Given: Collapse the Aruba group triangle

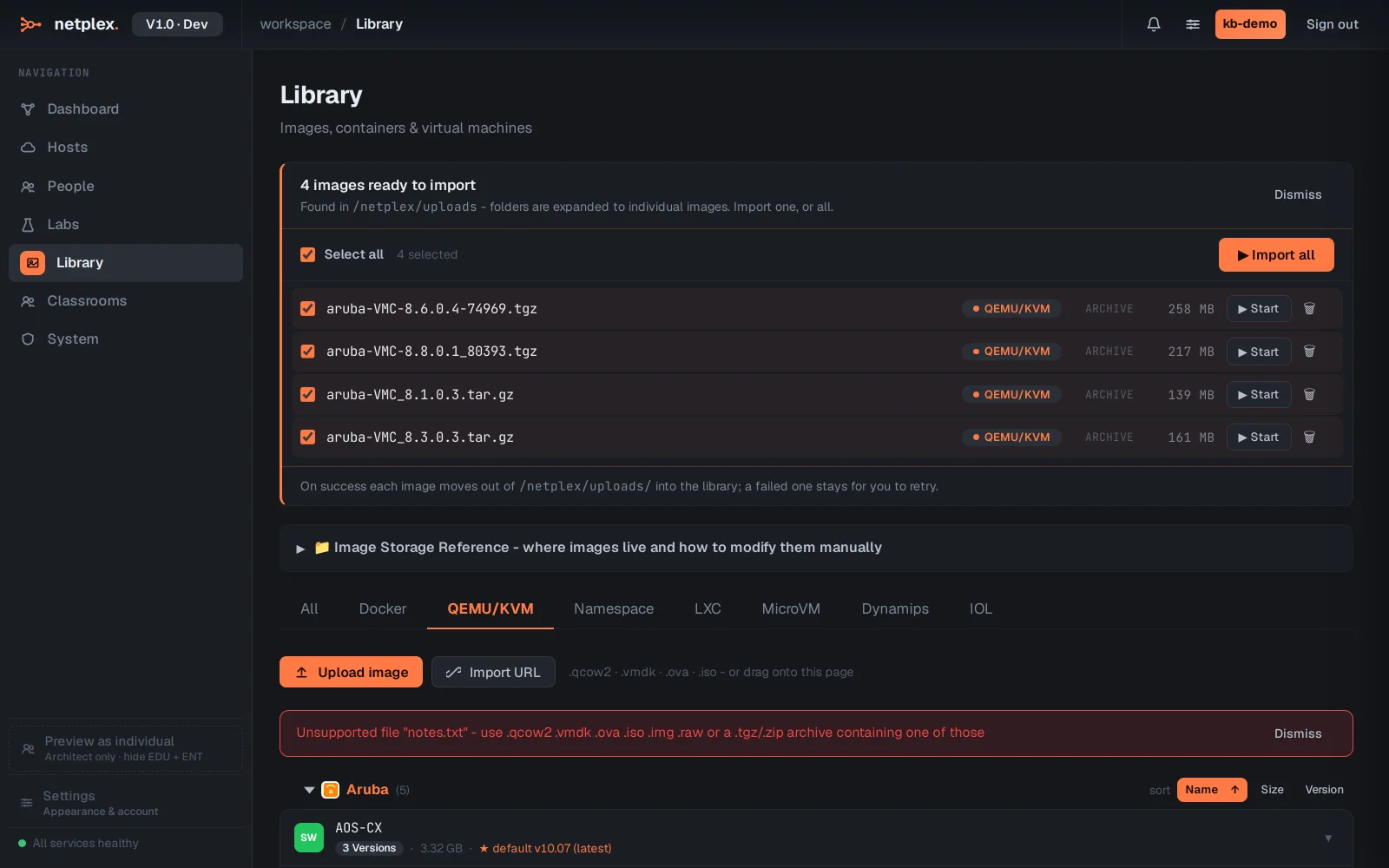Looking at the screenshot, I should pos(309,790).
